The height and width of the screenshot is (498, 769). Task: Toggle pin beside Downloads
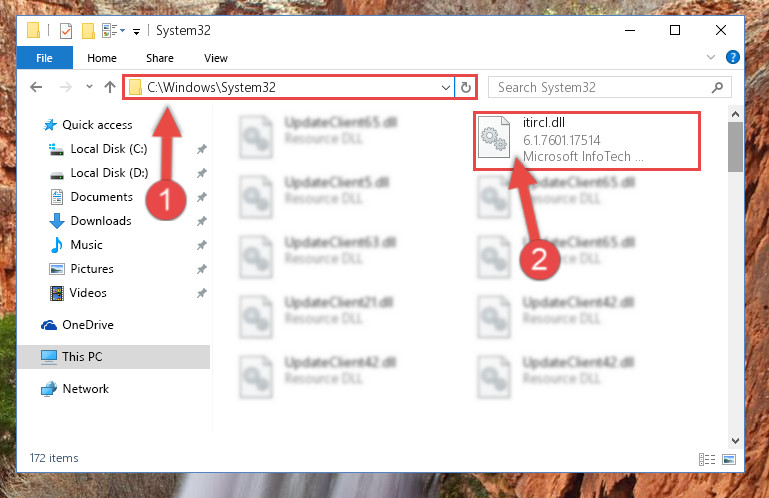coord(202,221)
